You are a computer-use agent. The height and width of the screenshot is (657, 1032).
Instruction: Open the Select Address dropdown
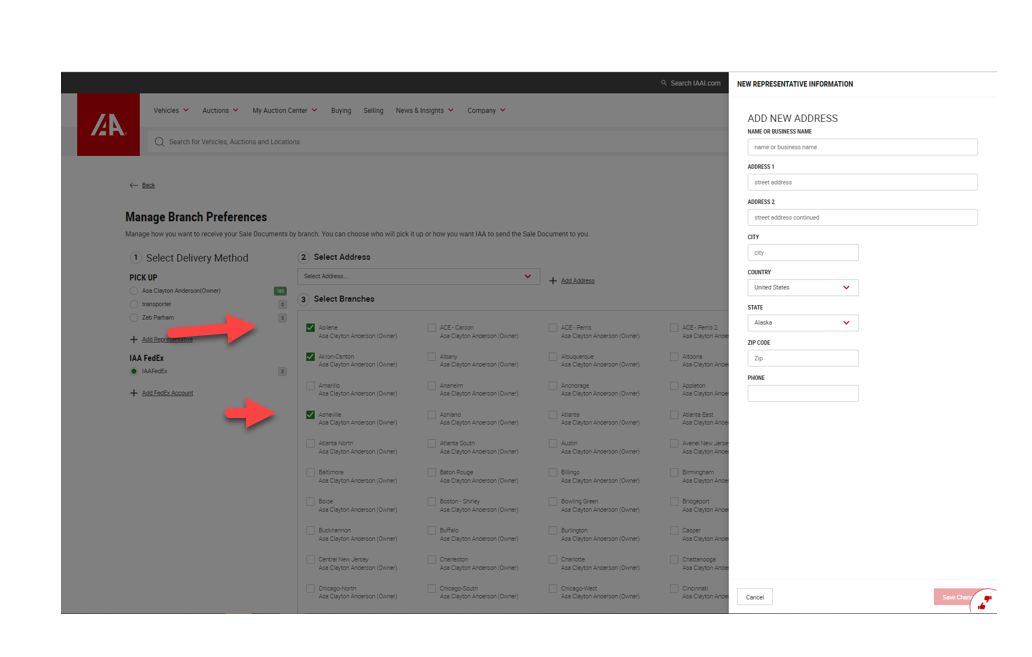pos(418,276)
